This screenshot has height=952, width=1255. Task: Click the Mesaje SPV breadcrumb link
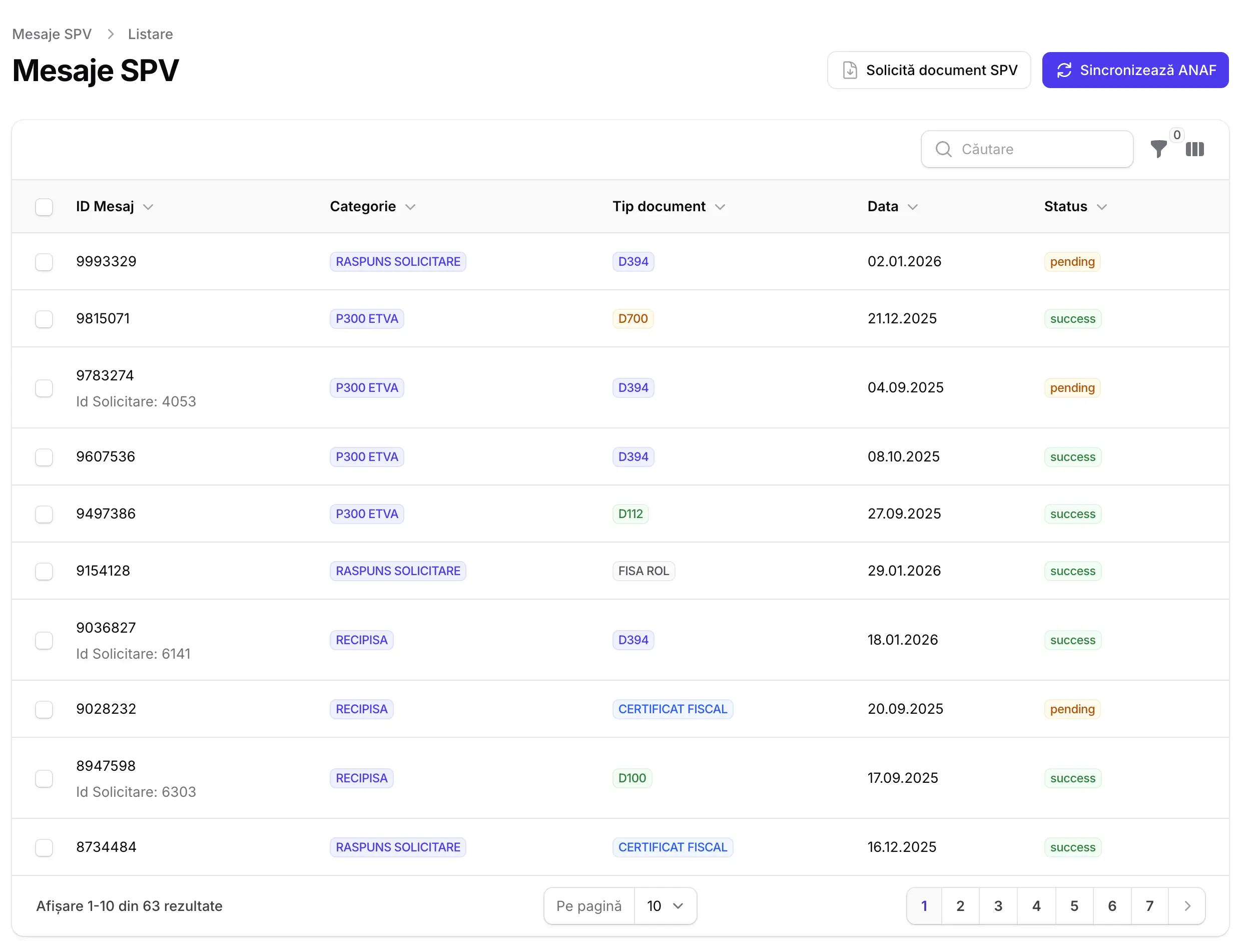tap(52, 35)
